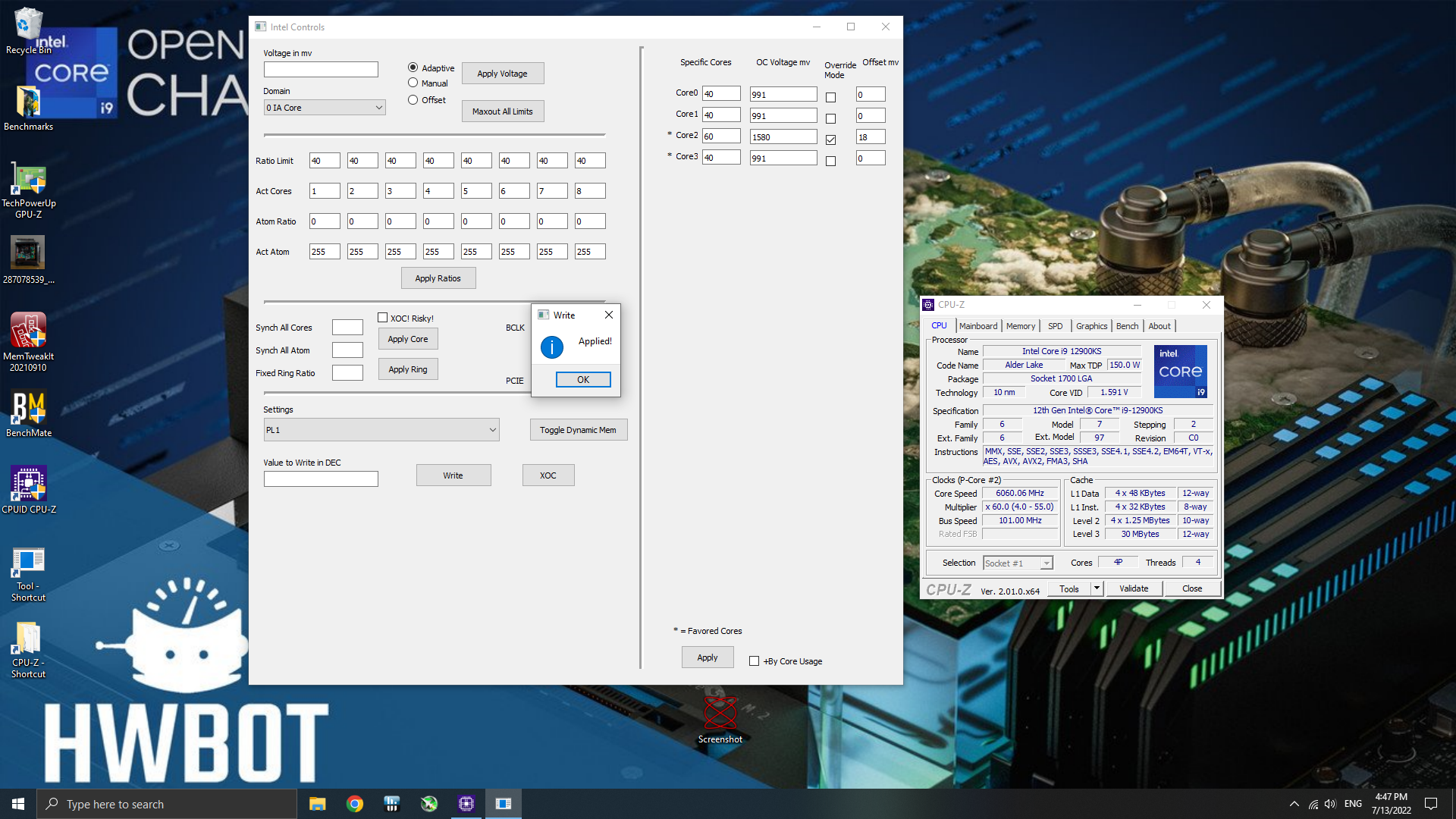The width and height of the screenshot is (1456, 819).
Task: Open the network tray icon
Action: point(1313,804)
